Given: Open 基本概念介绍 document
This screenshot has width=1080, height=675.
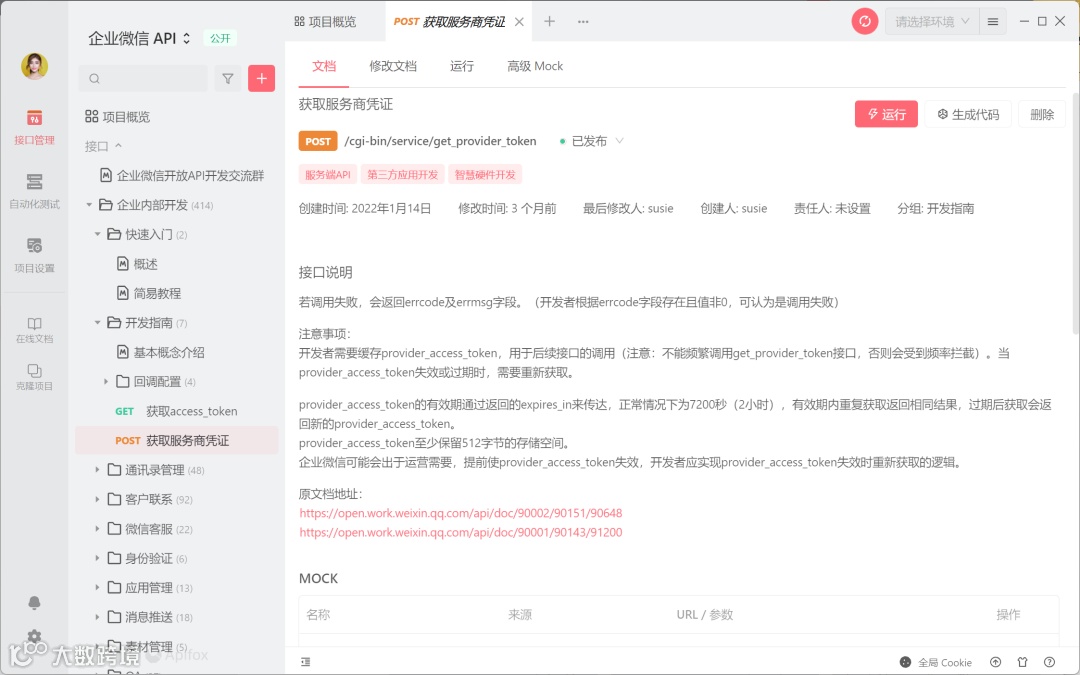Looking at the screenshot, I should click(160, 352).
